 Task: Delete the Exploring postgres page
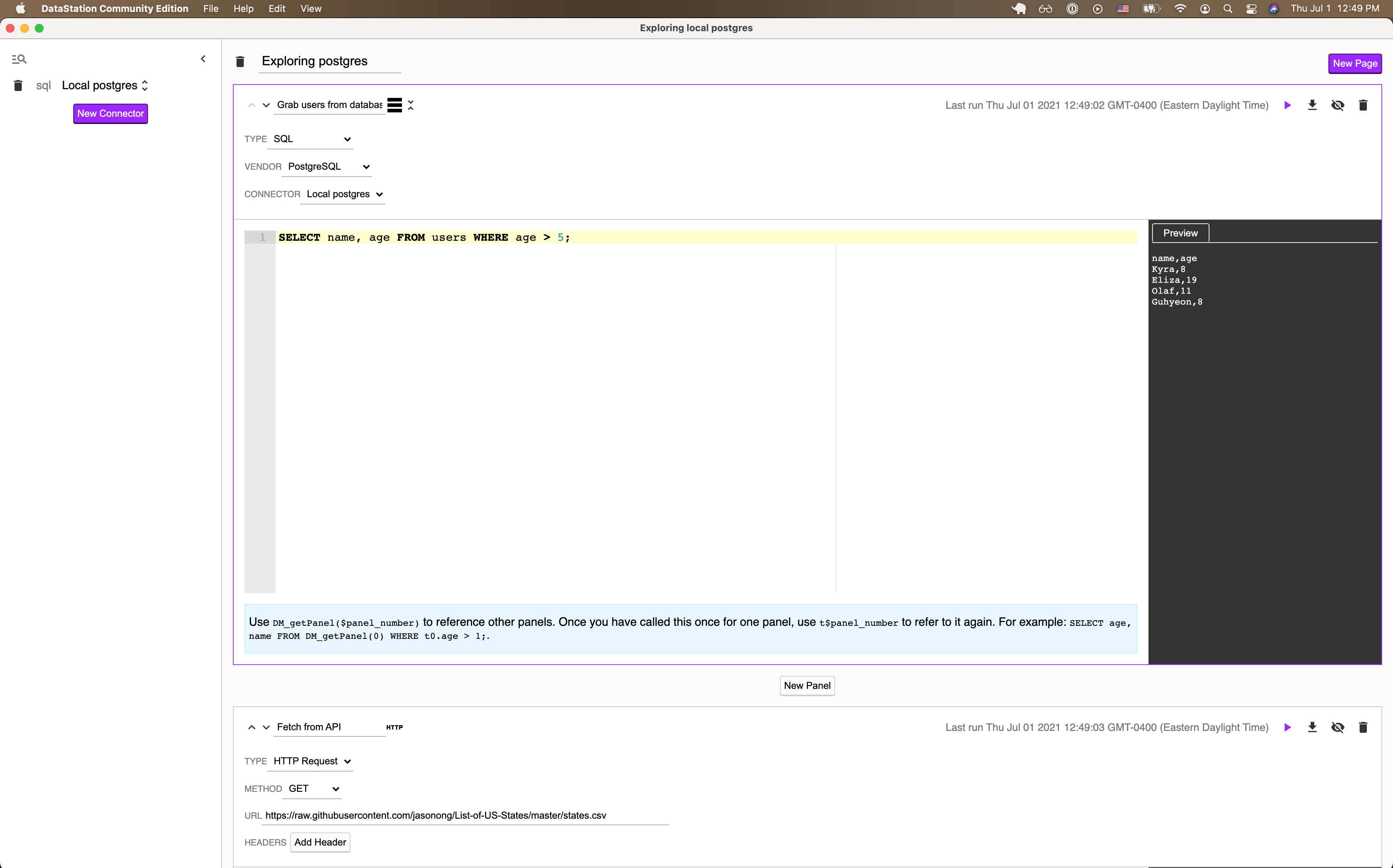(x=240, y=61)
